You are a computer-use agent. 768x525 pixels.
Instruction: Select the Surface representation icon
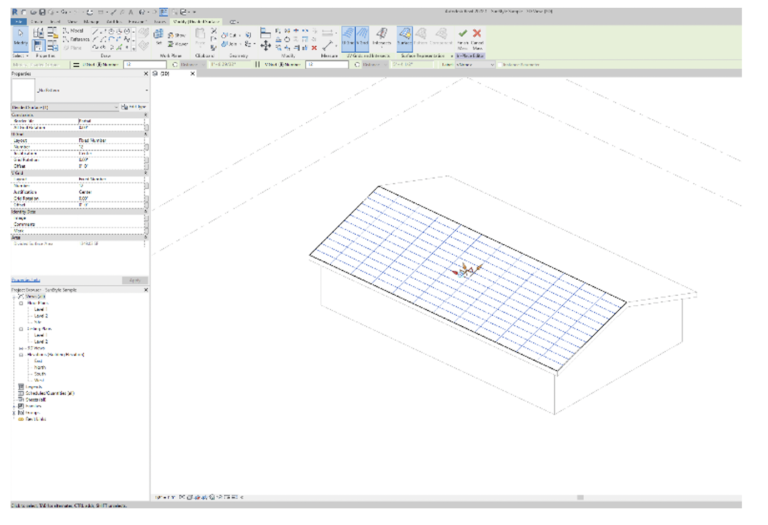coord(405,37)
